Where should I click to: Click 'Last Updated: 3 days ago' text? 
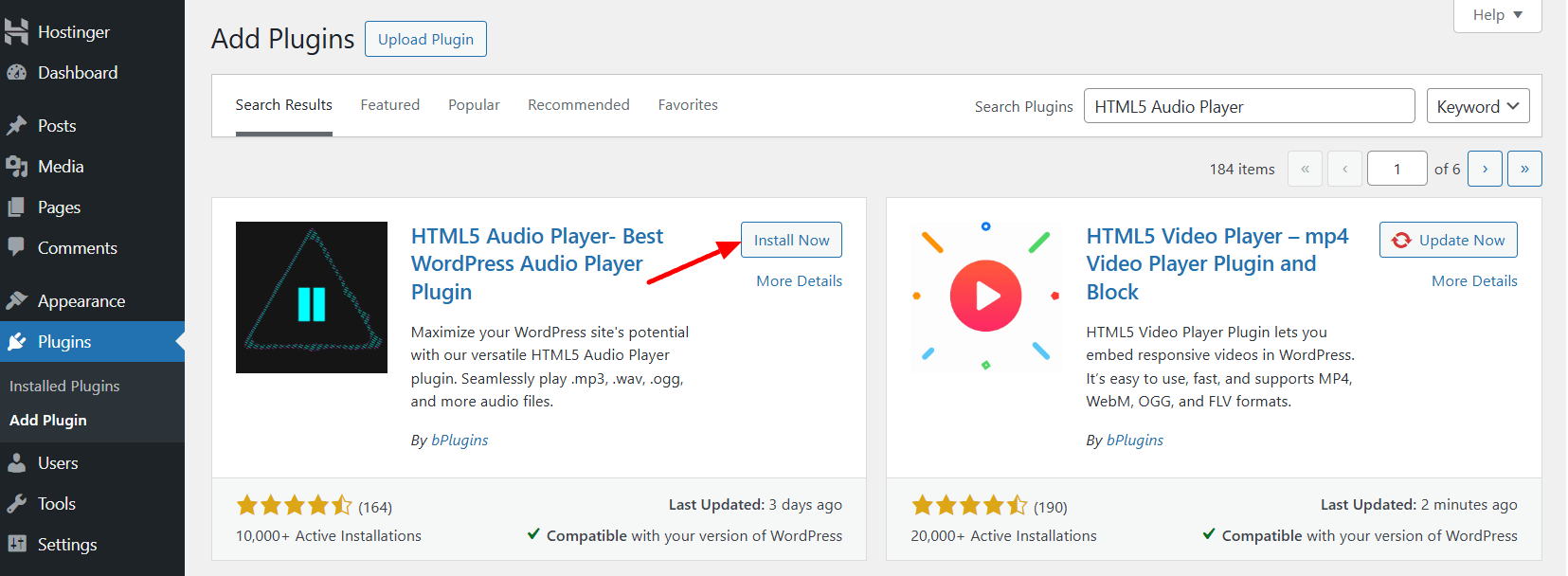755,505
